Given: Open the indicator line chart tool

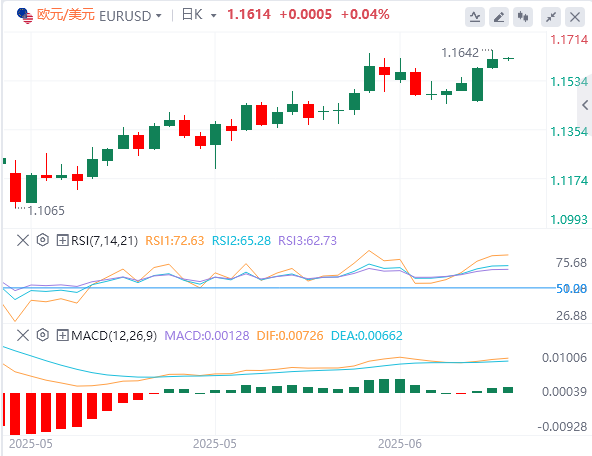Looking at the screenshot, I should [x=475, y=17].
